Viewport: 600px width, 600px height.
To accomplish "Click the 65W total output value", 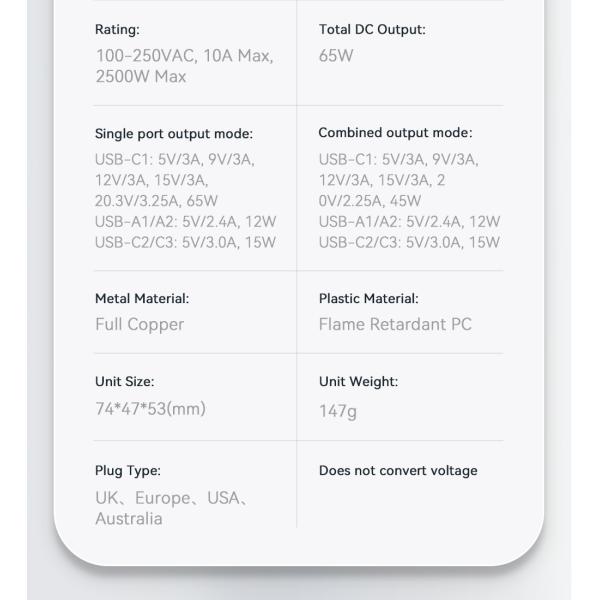I will coord(336,56).
